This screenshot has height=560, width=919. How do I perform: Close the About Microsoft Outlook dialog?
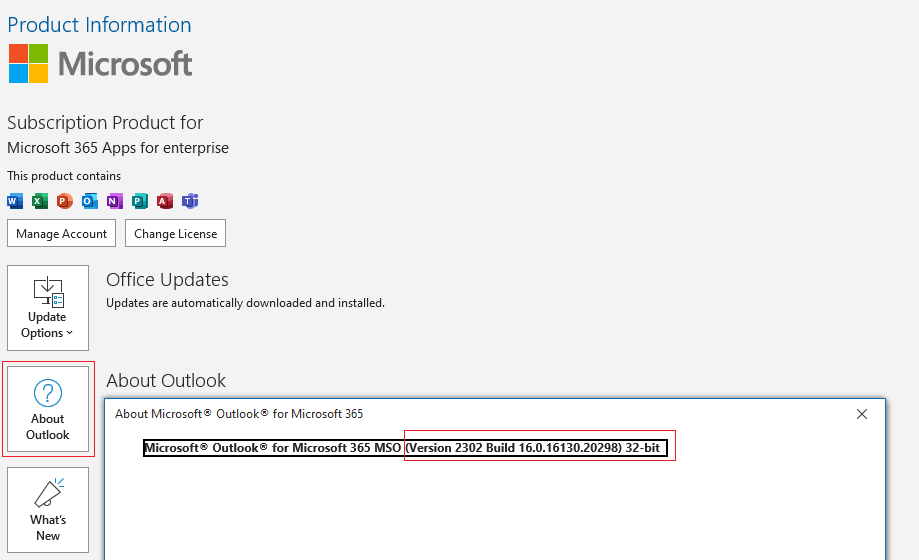tap(862, 414)
